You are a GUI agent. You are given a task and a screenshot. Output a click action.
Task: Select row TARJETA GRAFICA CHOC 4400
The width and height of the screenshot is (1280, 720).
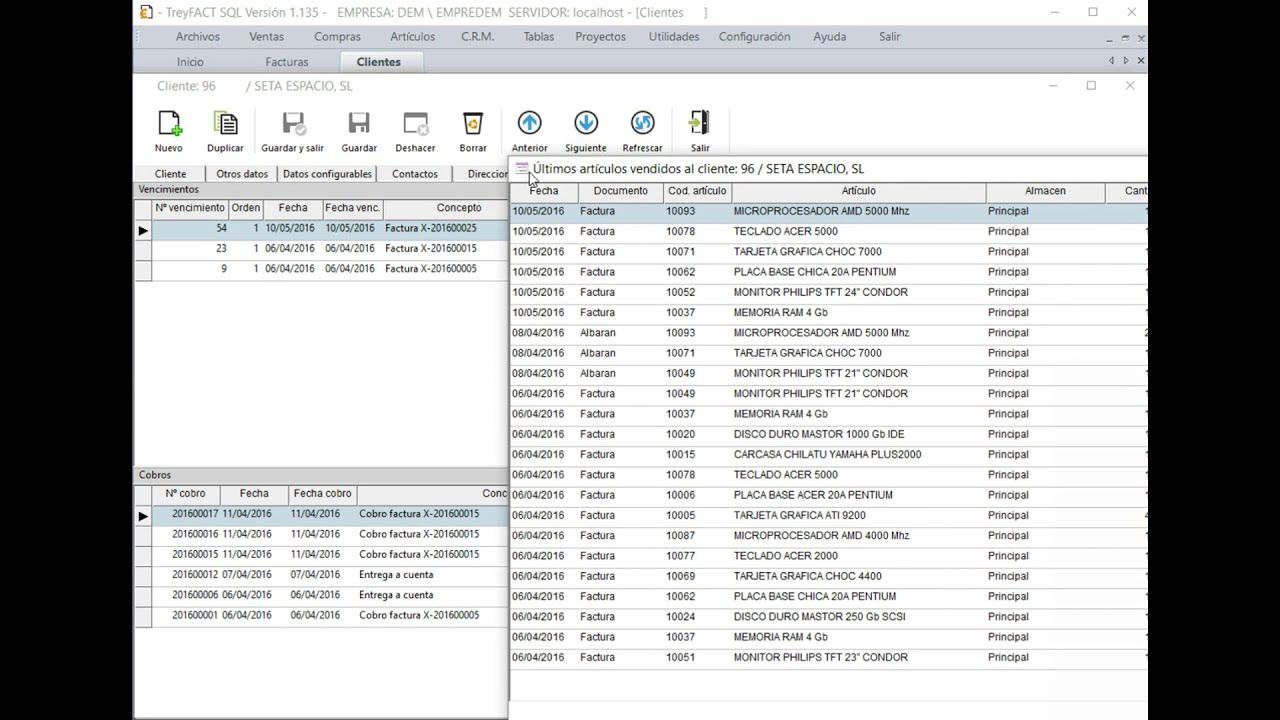(829, 577)
